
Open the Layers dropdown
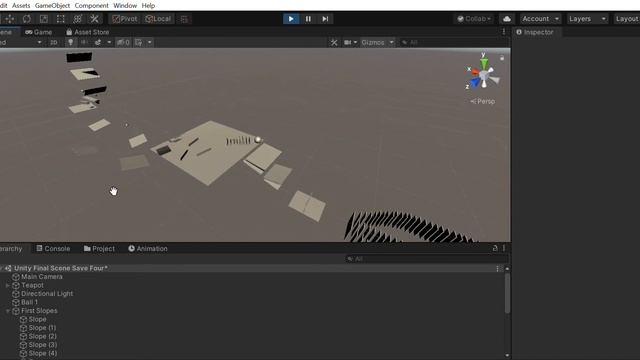tap(587, 19)
